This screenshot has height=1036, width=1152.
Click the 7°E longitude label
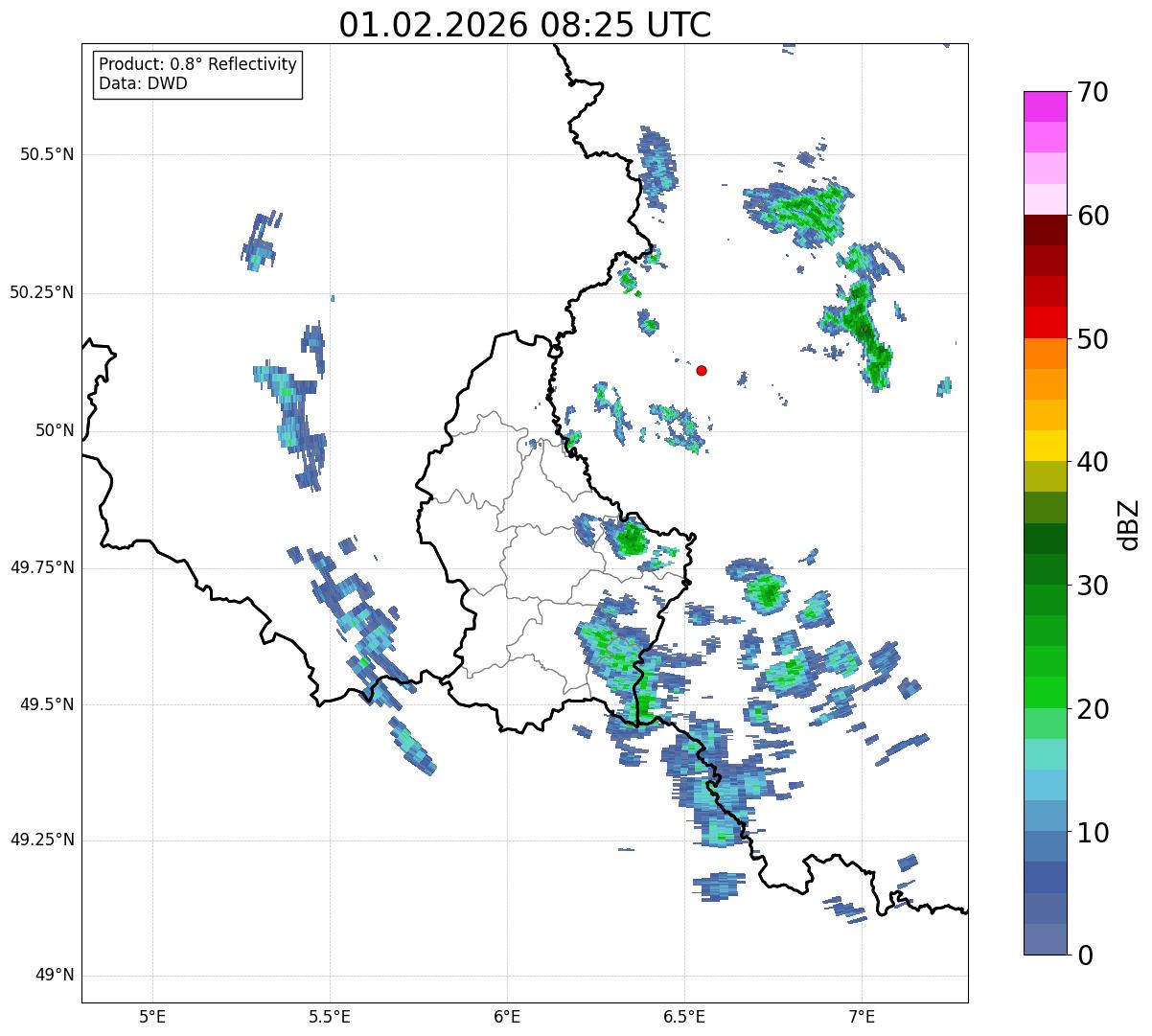pos(862,1017)
